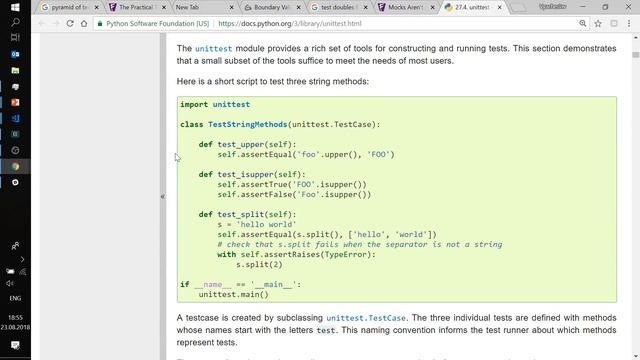Viewport: 640px width, 360px height.
Task: Open the Action Center notifications
Action: point(15,345)
